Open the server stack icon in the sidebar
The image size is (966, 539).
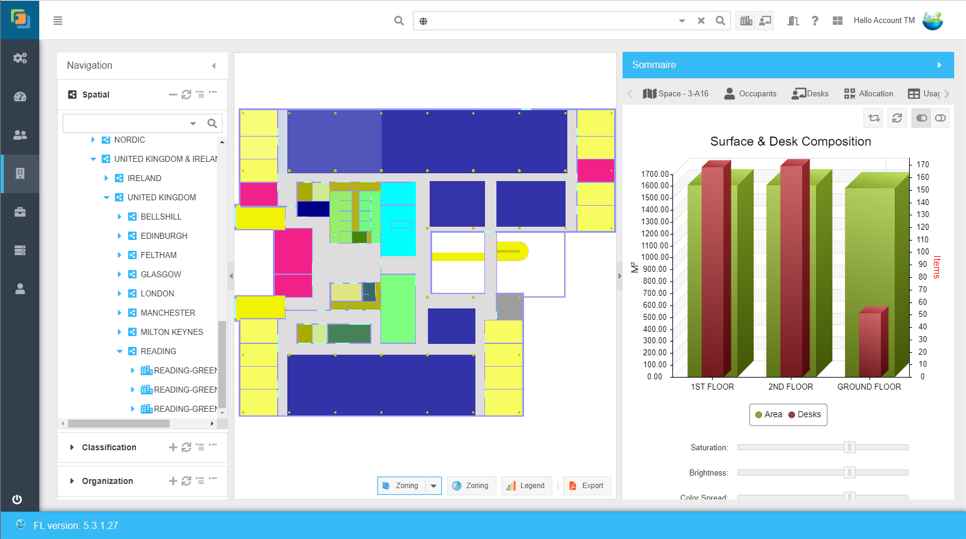click(x=20, y=250)
